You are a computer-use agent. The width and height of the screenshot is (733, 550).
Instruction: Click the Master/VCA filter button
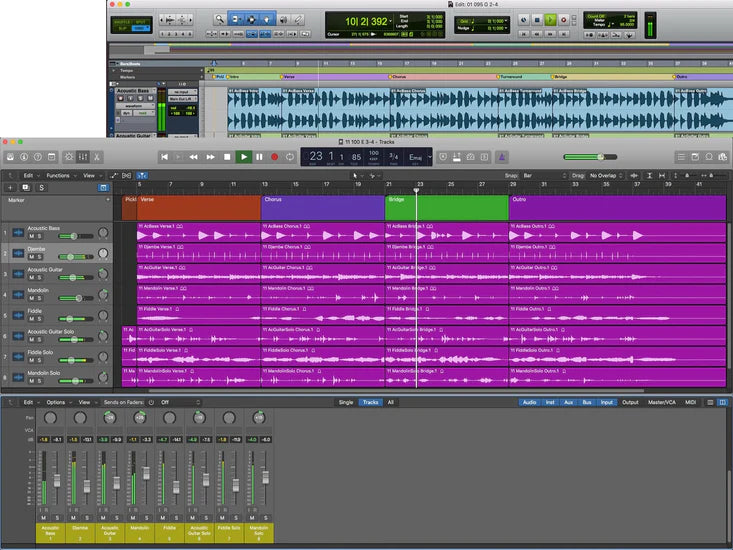click(662, 402)
